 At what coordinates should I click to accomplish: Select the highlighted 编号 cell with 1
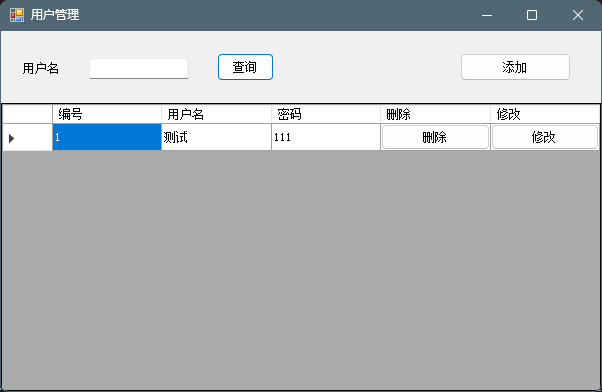coord(107,137)
